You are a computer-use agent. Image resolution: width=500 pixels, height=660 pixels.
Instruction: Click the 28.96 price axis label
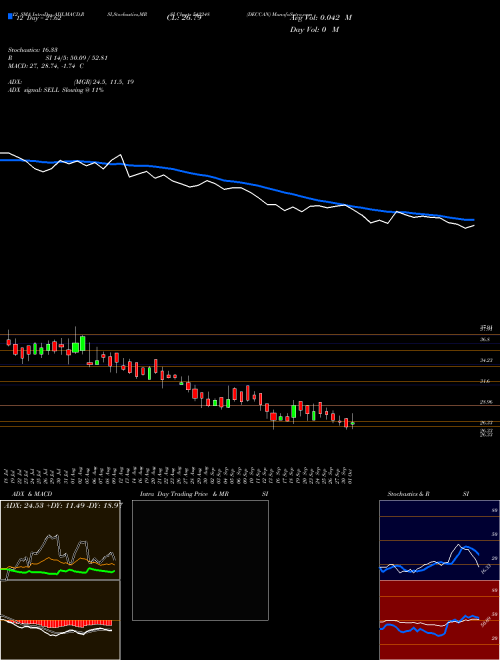pos(486,402)
